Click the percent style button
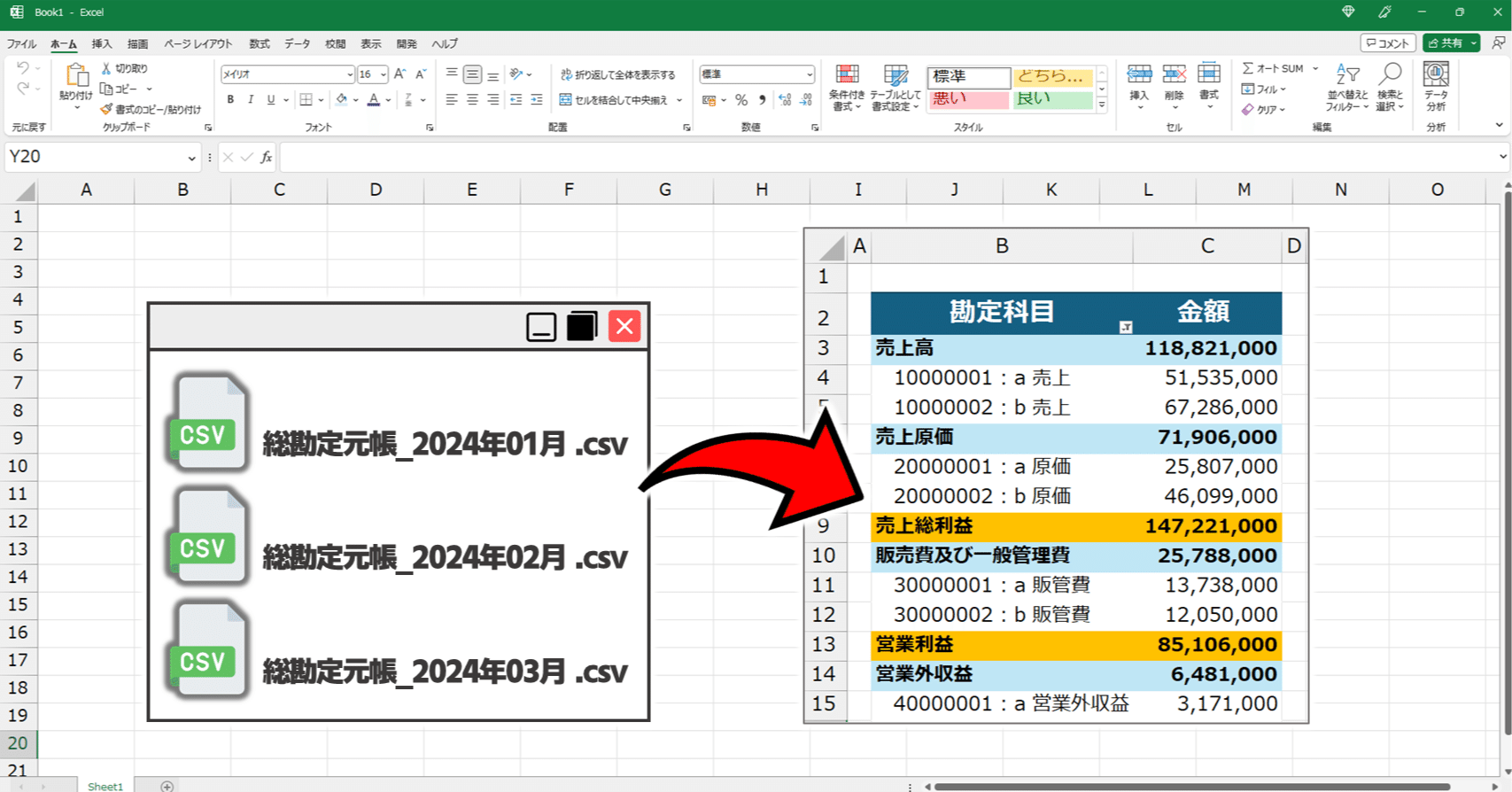This screenshot has width=1512, height=792. point(741,100)
